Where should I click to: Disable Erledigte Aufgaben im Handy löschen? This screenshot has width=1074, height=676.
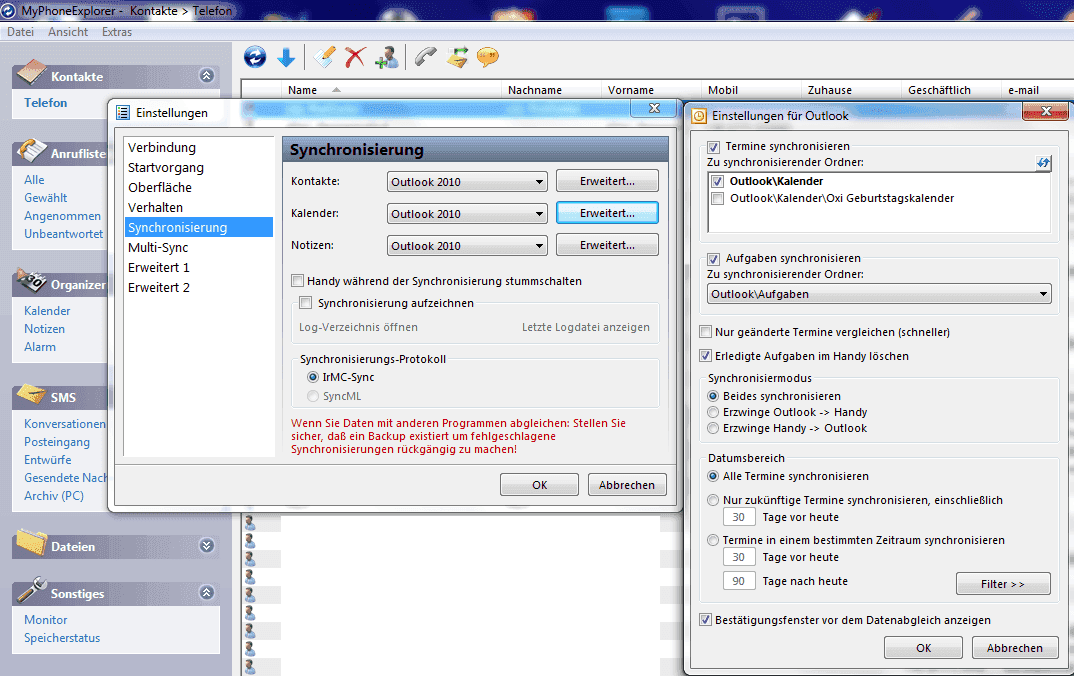[x=705, y=356]
